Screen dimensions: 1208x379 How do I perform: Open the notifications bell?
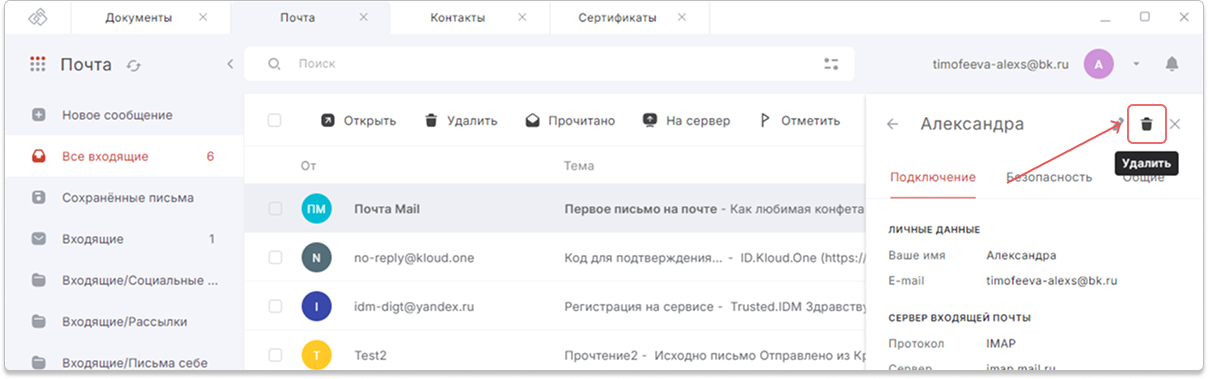(x=1172, y=64)
